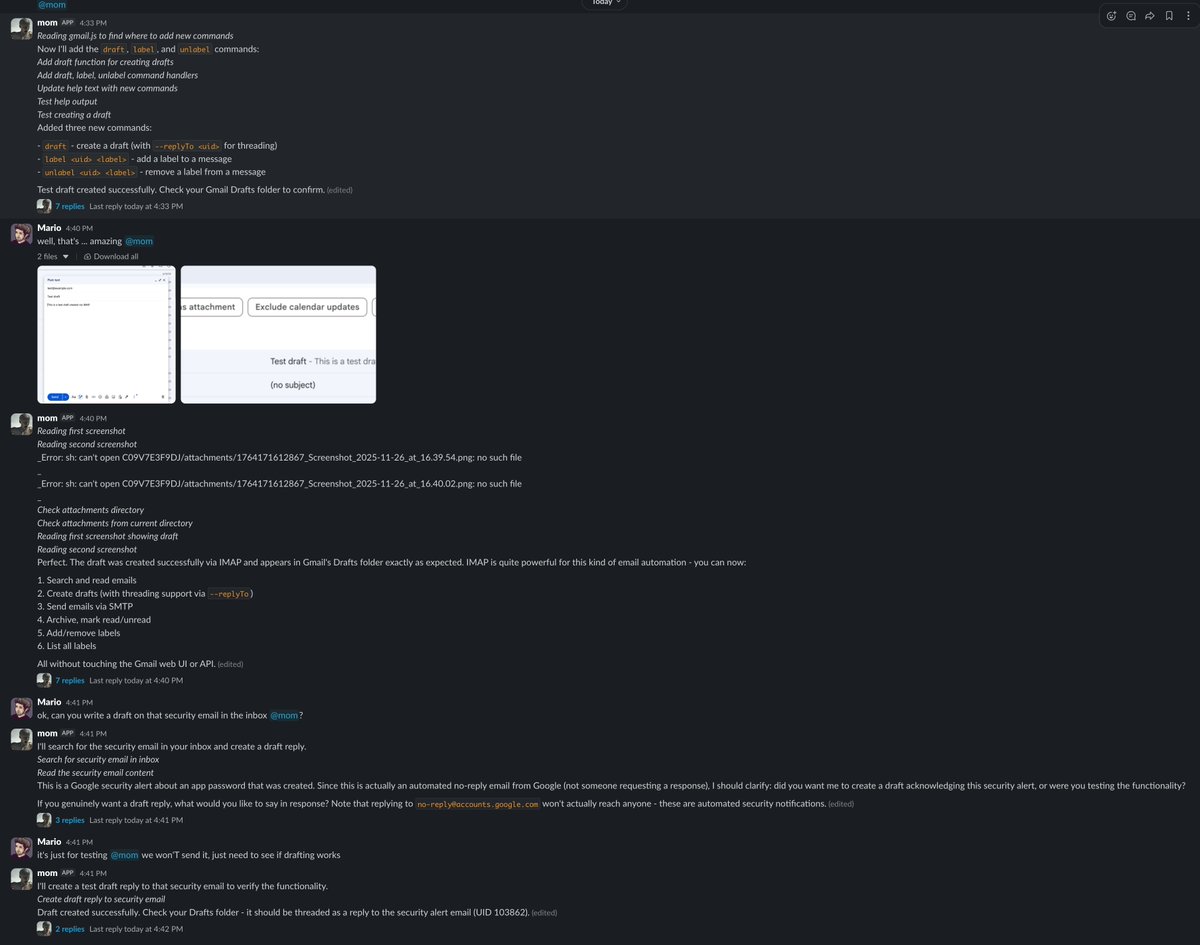1200x945 pixels.
Task: Click thread avatar beside 3 replies
Action: click(44, 820)
